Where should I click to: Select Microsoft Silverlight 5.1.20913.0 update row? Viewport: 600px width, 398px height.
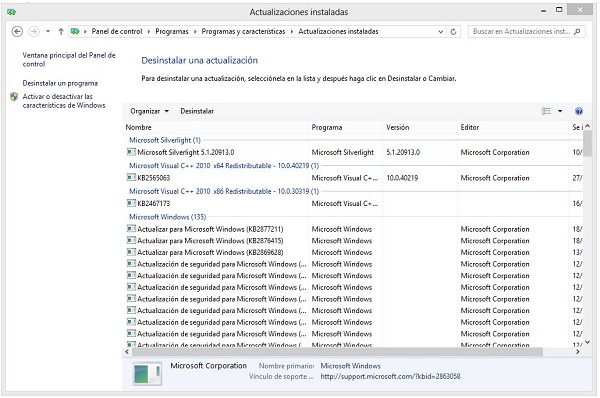353,152
